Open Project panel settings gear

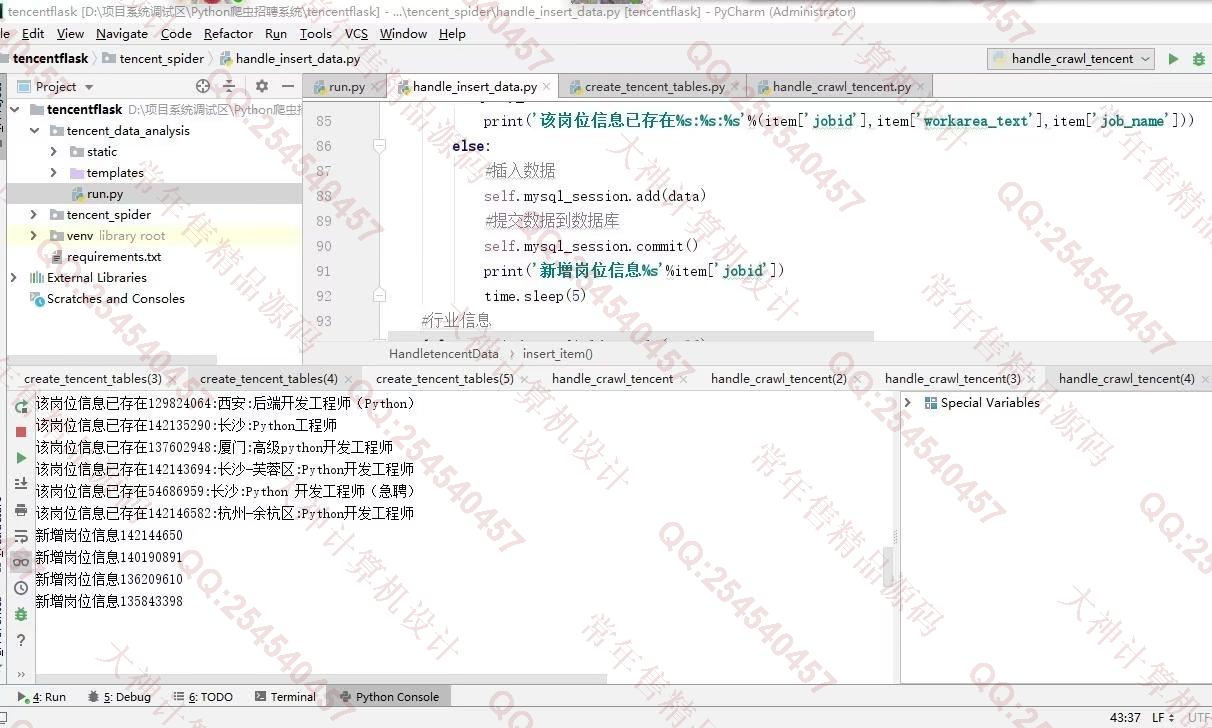[x=262, y=86]
